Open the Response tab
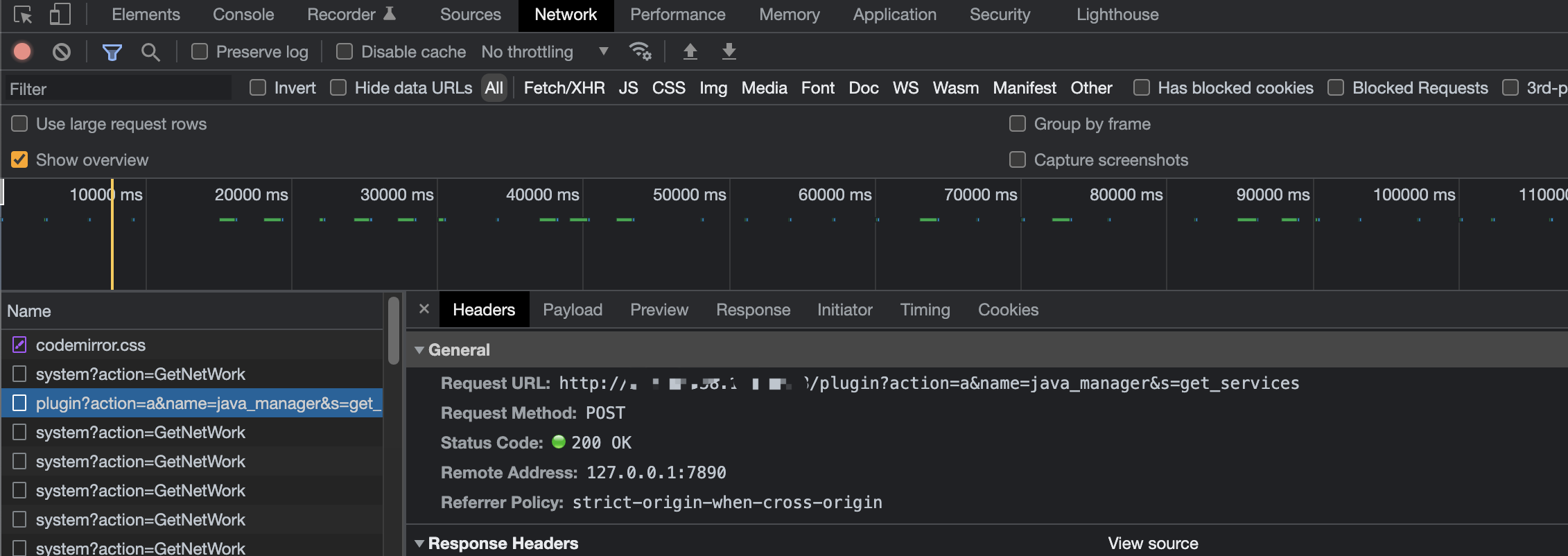Image resolution: width=1568 pixels, height=556 pixels. coord(753,310)
